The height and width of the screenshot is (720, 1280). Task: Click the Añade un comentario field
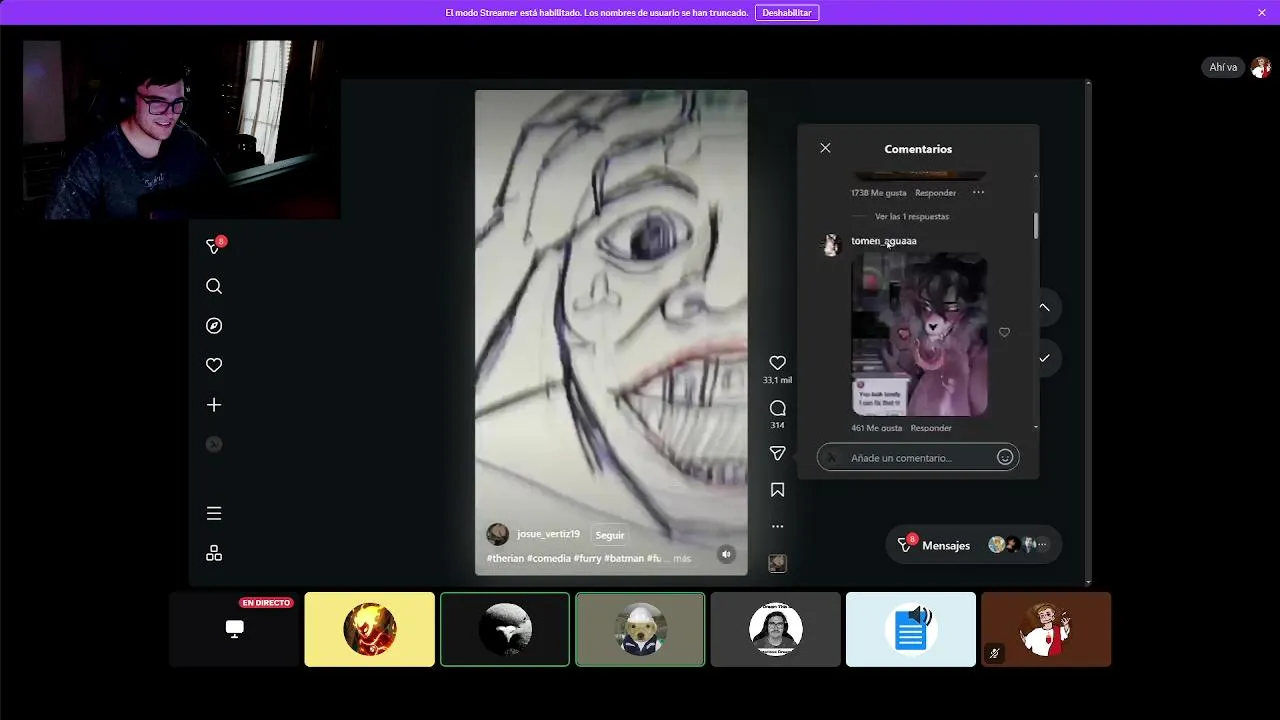click(918, 457)
